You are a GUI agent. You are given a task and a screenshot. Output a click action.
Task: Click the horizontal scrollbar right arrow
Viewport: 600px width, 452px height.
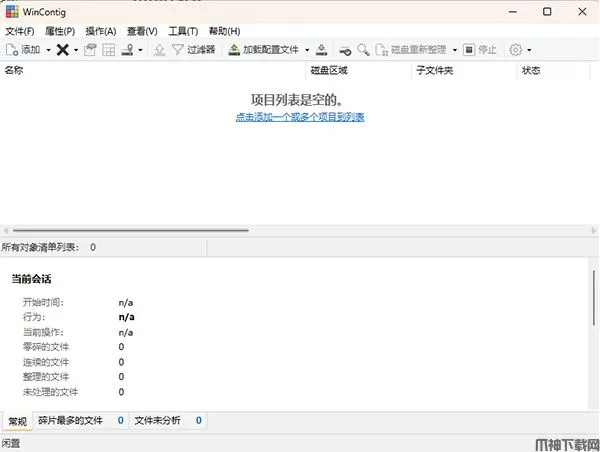[x=593, y=230]
